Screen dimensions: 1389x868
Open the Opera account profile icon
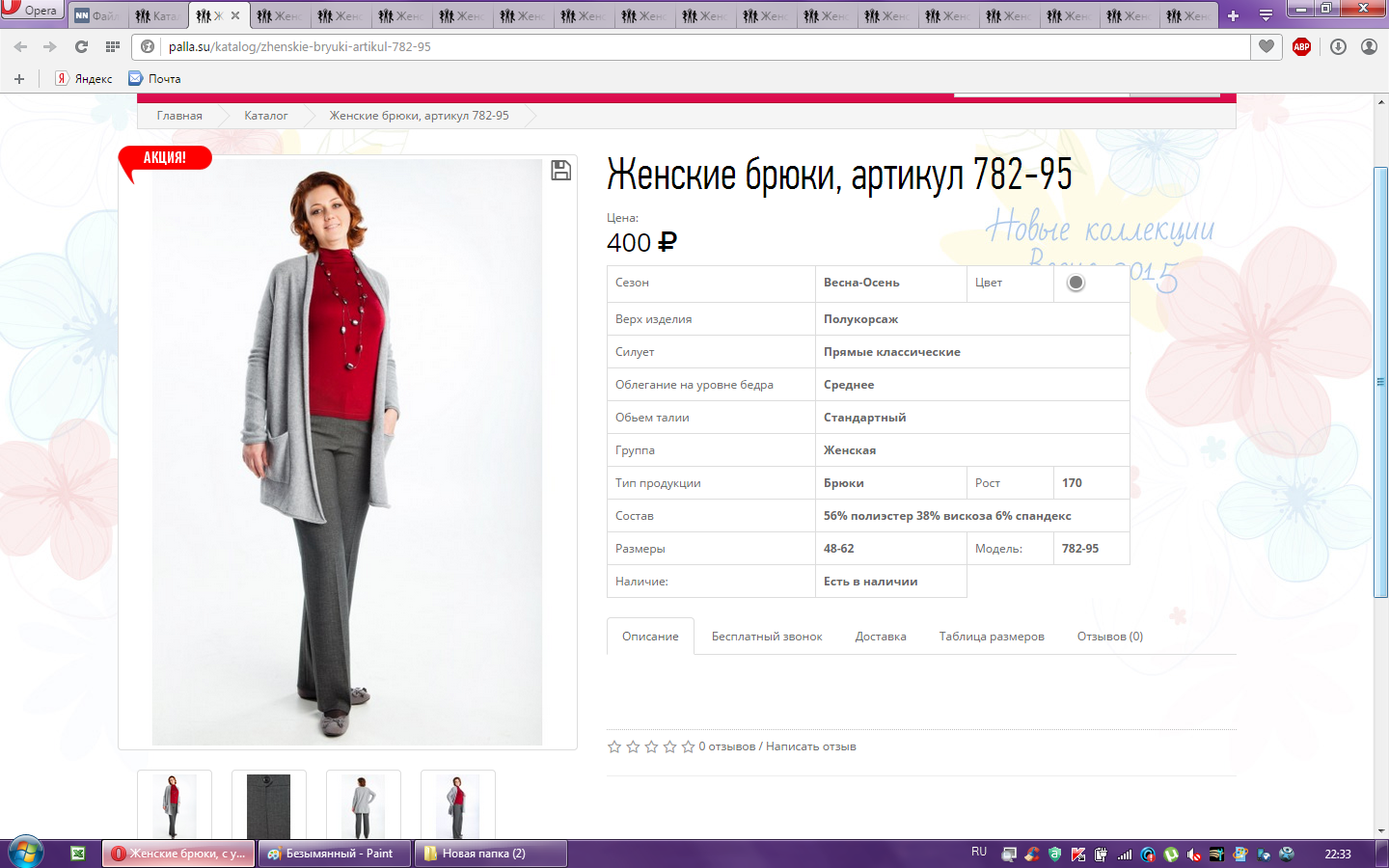point(1369,46)
